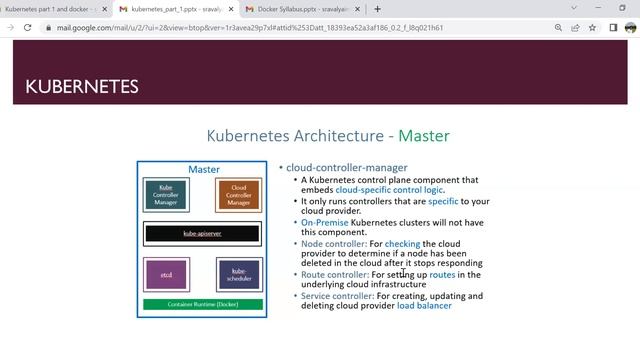Click the Route controller: label
The image size is (640, 360).
[x=335, y=275]
